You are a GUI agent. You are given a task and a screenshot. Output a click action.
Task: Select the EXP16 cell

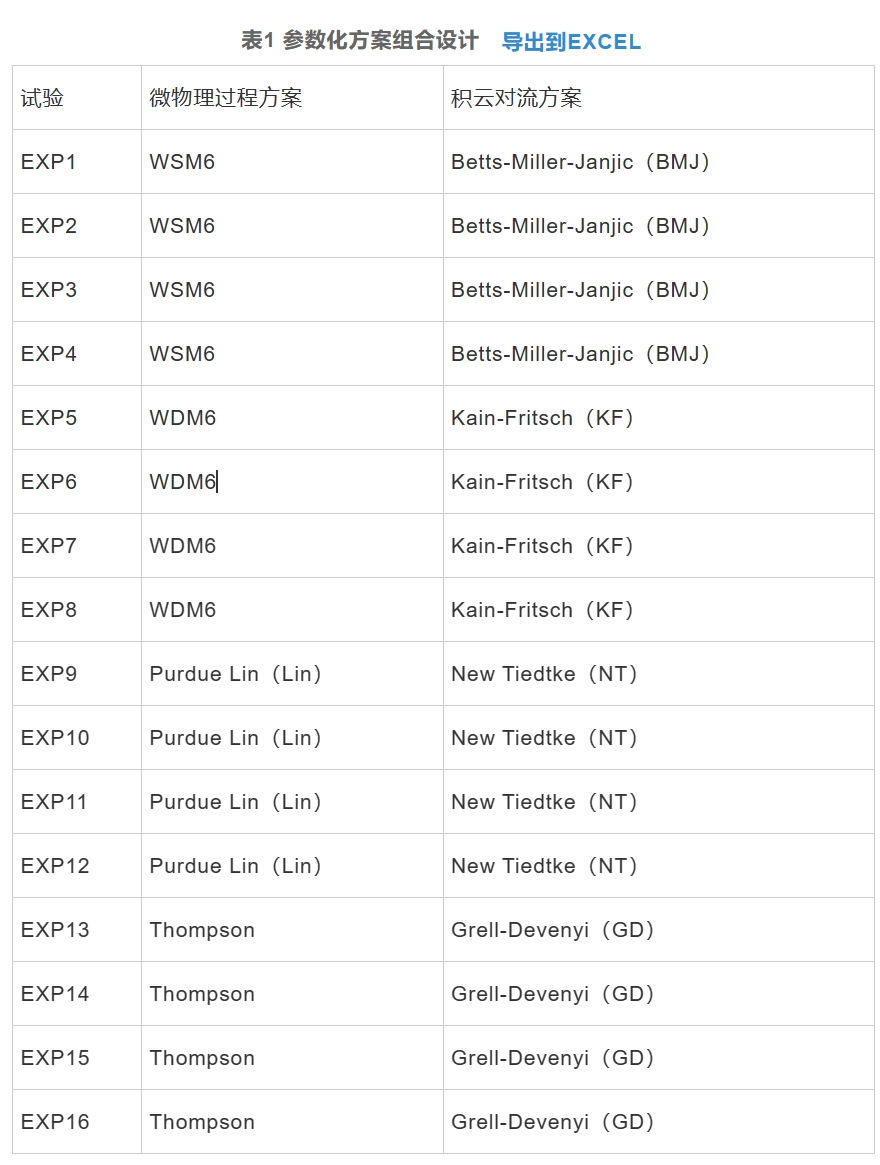[55, 1122]
